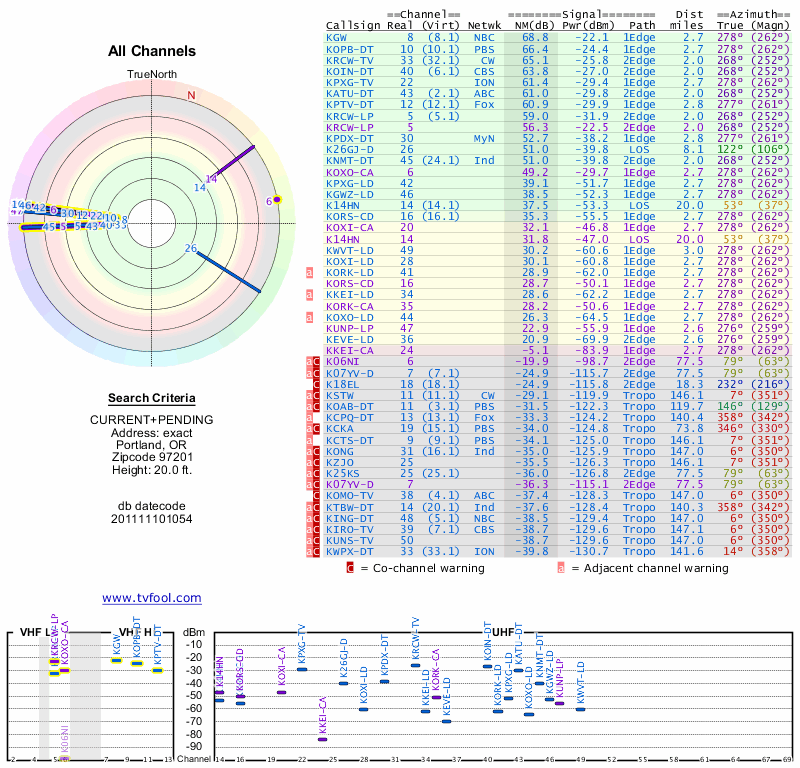The image size is (800, 768).
Task: Click the db datecode 201111101054 value
Action: click(152, 519)
